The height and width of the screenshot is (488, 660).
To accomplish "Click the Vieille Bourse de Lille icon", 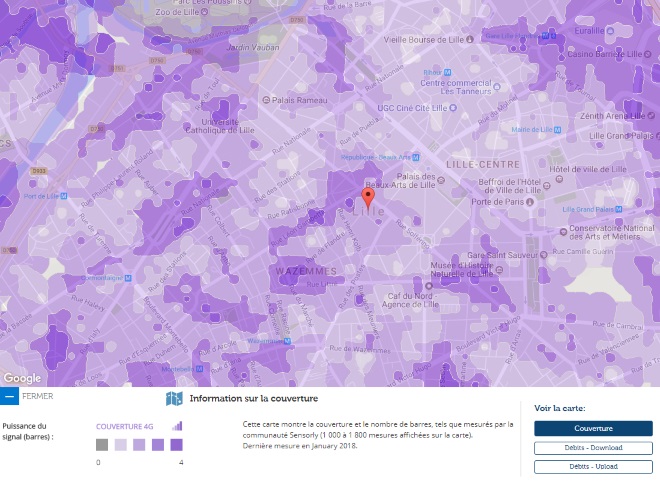I will [x=376, y=40].
